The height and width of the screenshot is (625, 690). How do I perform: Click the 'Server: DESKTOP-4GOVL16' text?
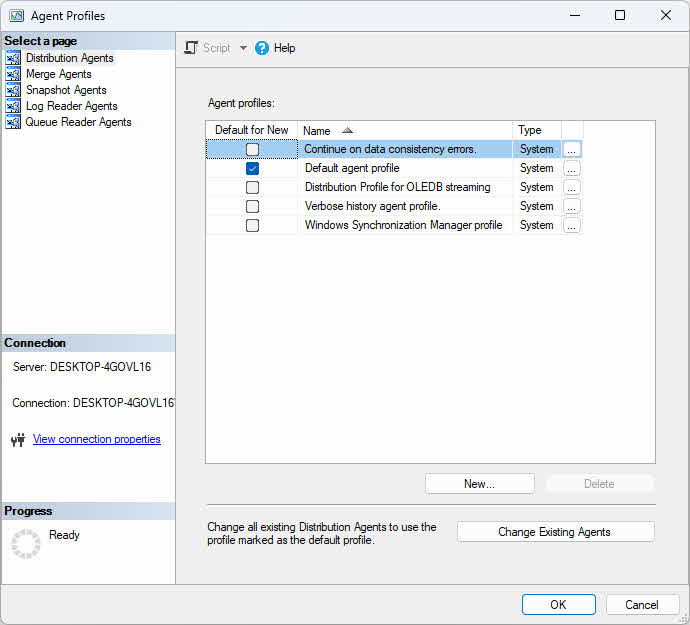pos(82,367)
